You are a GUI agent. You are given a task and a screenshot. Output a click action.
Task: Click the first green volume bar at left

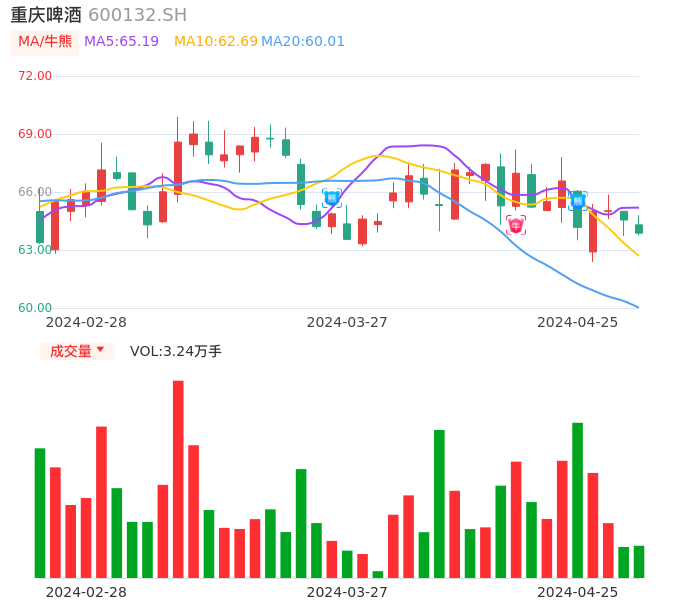[x=40, y=513]
